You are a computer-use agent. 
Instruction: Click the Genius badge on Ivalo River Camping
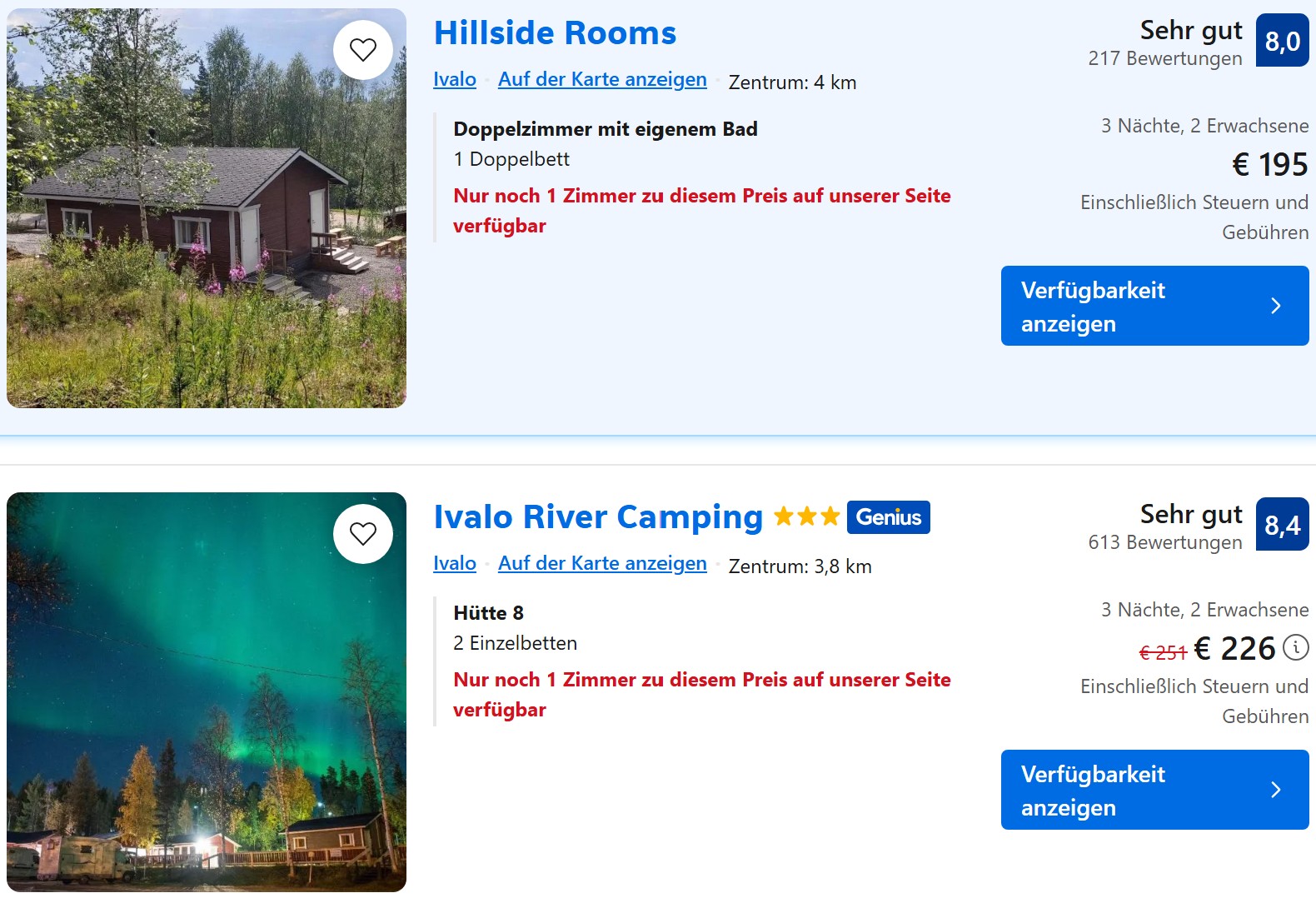(x=889, y=517)
